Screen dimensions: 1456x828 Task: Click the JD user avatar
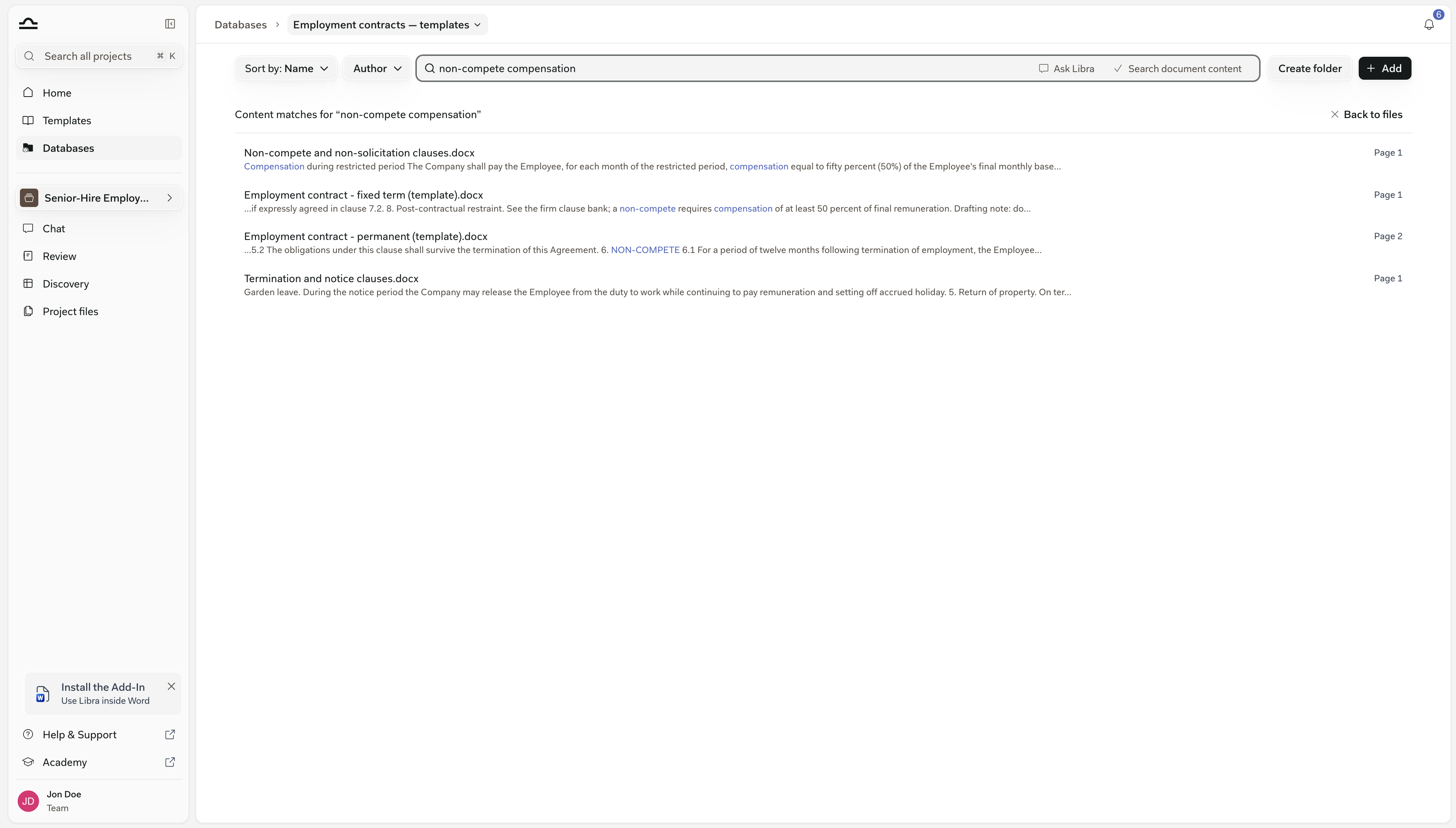28,801
